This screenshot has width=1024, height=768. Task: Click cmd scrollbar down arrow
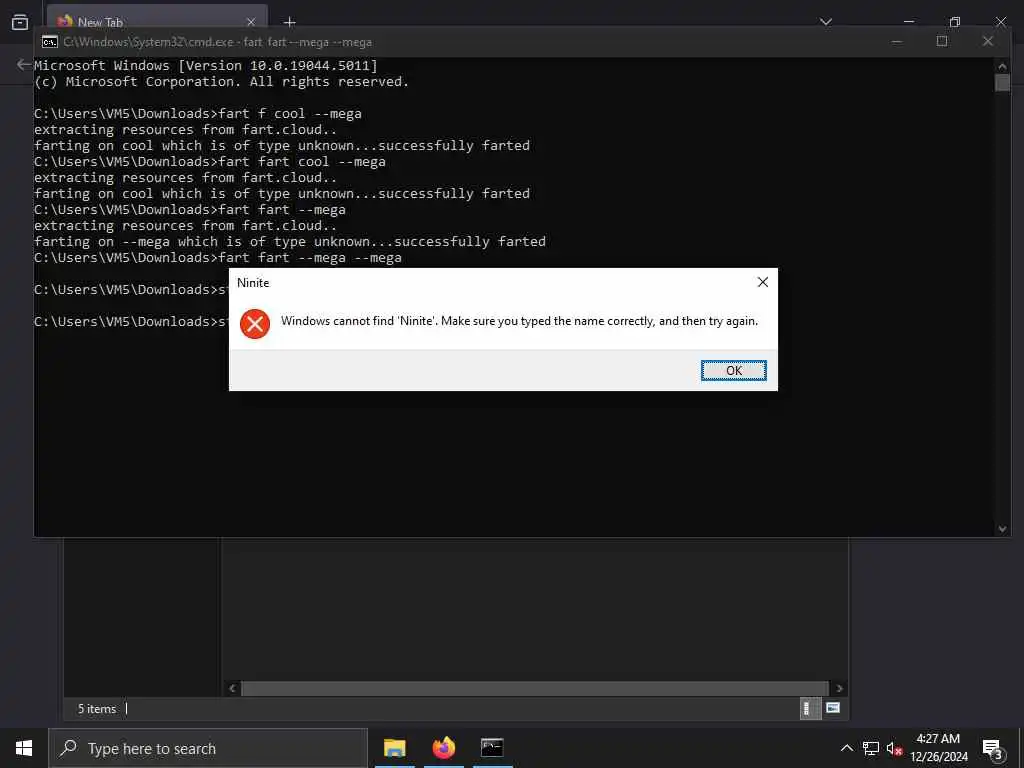coord(1002,529)
